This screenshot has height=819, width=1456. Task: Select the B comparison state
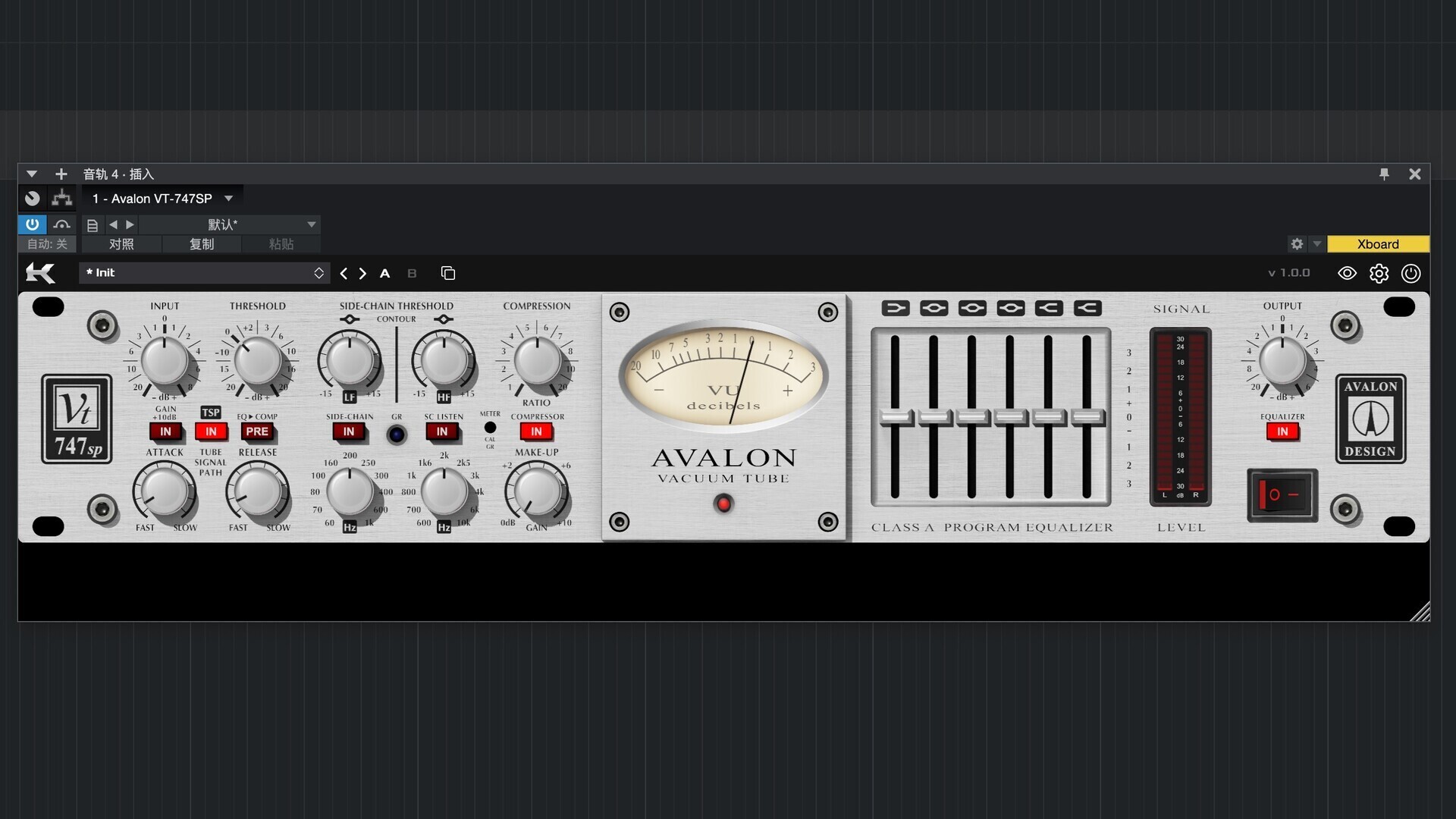pos(412,273)
